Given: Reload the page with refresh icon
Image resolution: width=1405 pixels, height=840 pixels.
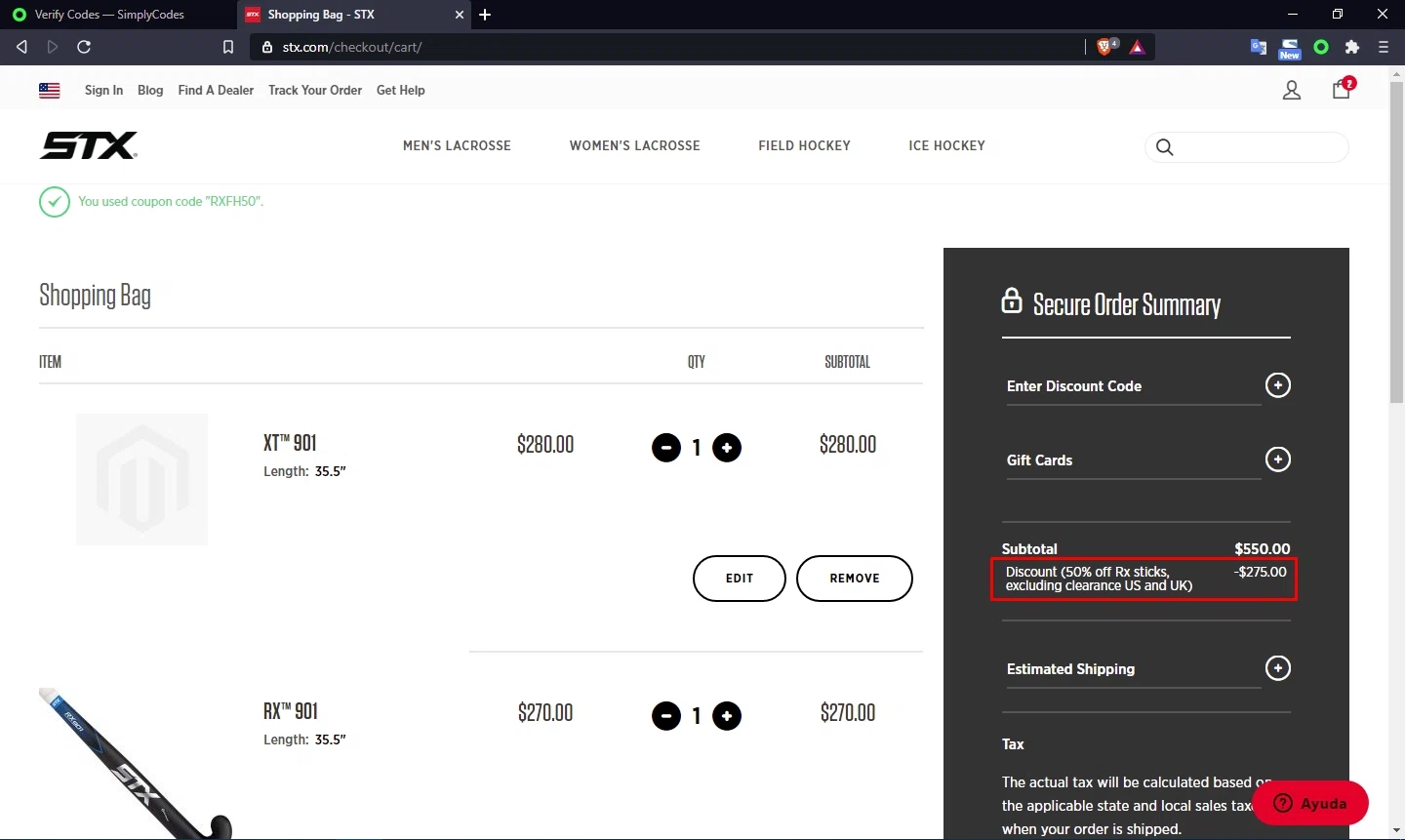Looking at the screenshot, I should coord(84,47).
